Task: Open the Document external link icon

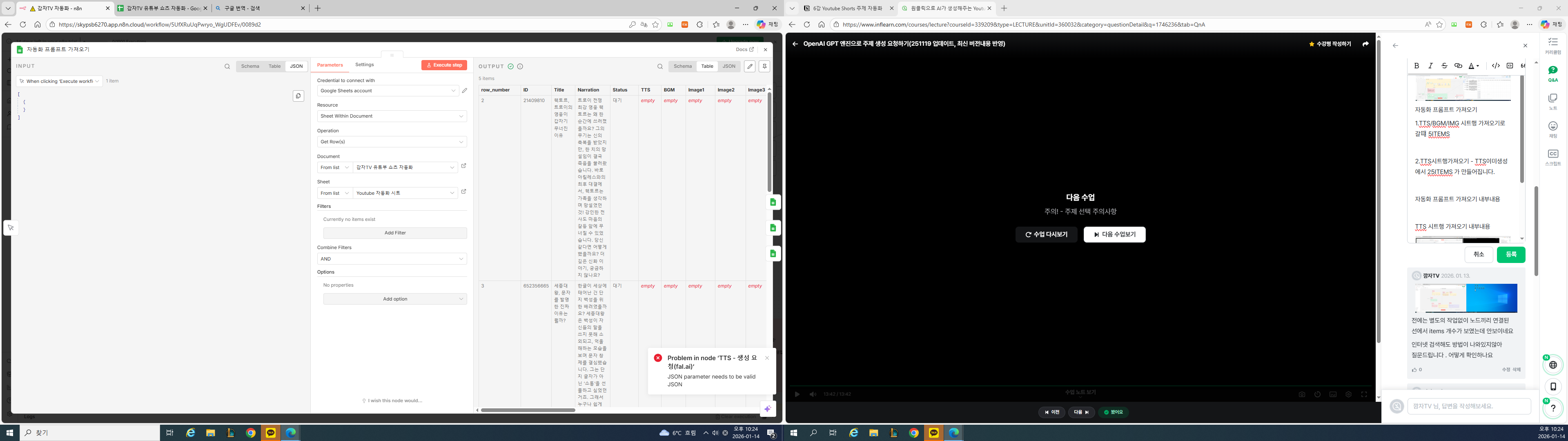Action: click(x=463, y=166)
